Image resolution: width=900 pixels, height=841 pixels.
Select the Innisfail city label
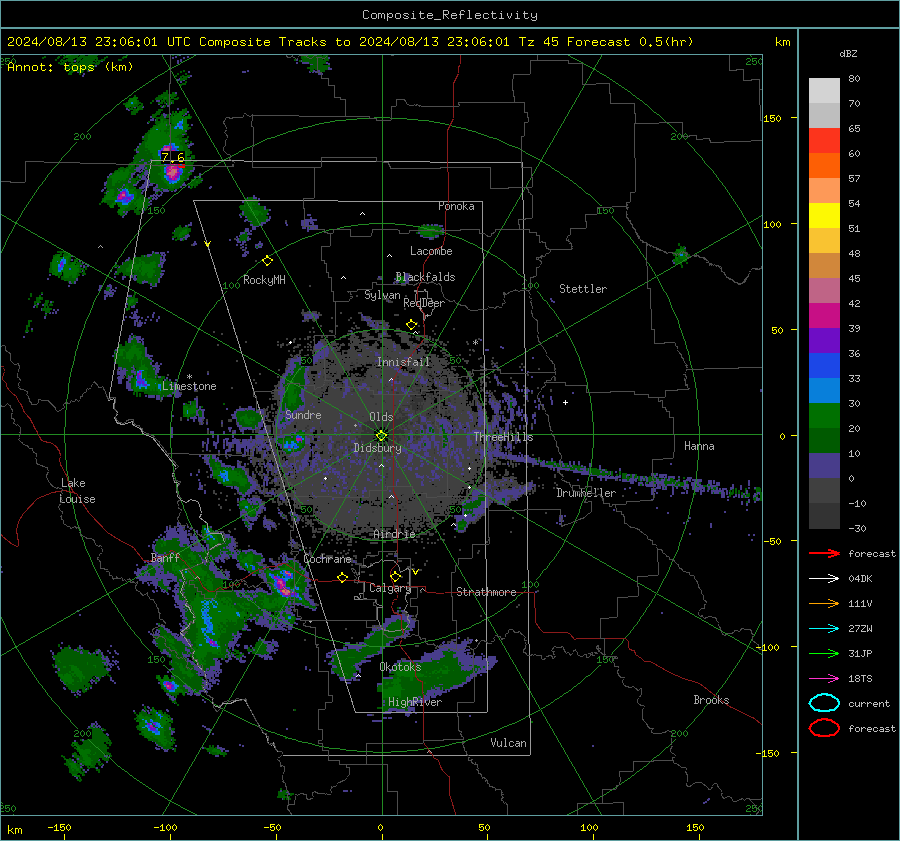point(404,362)
